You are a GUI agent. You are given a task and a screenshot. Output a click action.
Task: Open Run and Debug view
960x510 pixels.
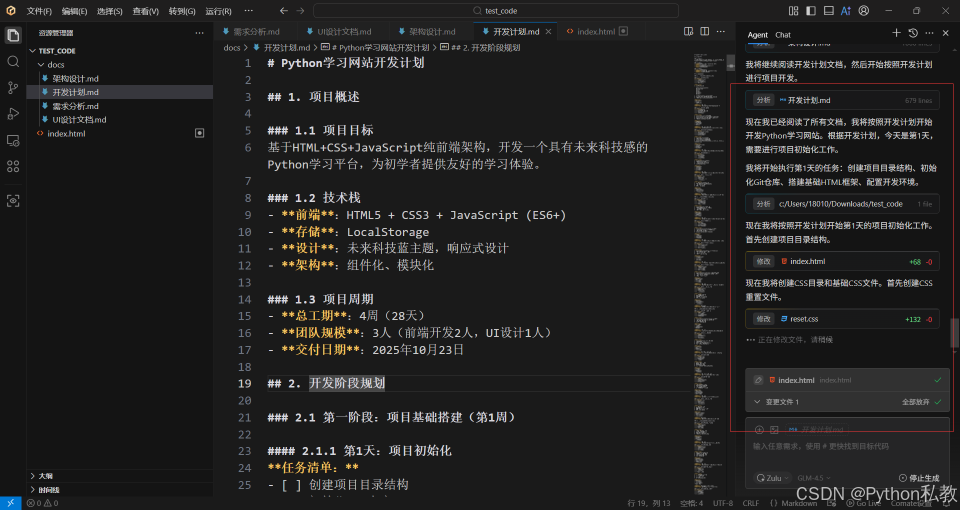13,114
